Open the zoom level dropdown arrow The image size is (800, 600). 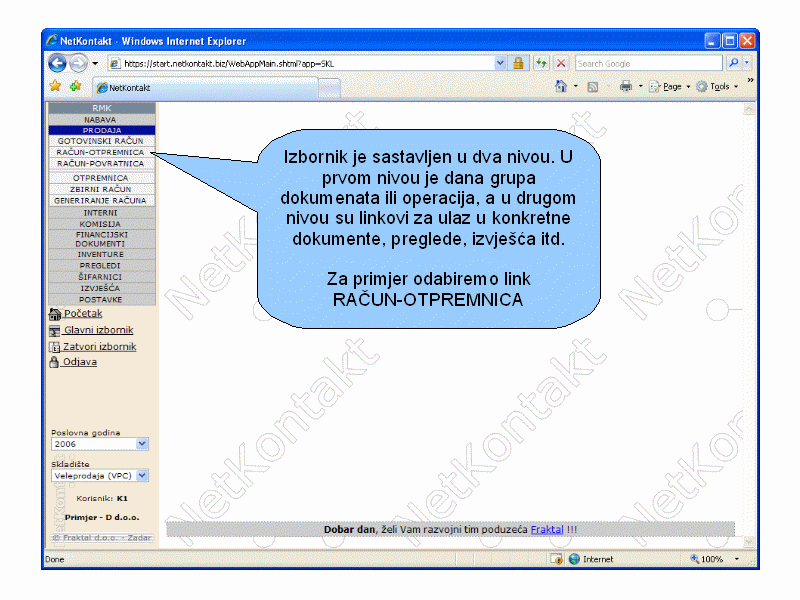[737, 559]
